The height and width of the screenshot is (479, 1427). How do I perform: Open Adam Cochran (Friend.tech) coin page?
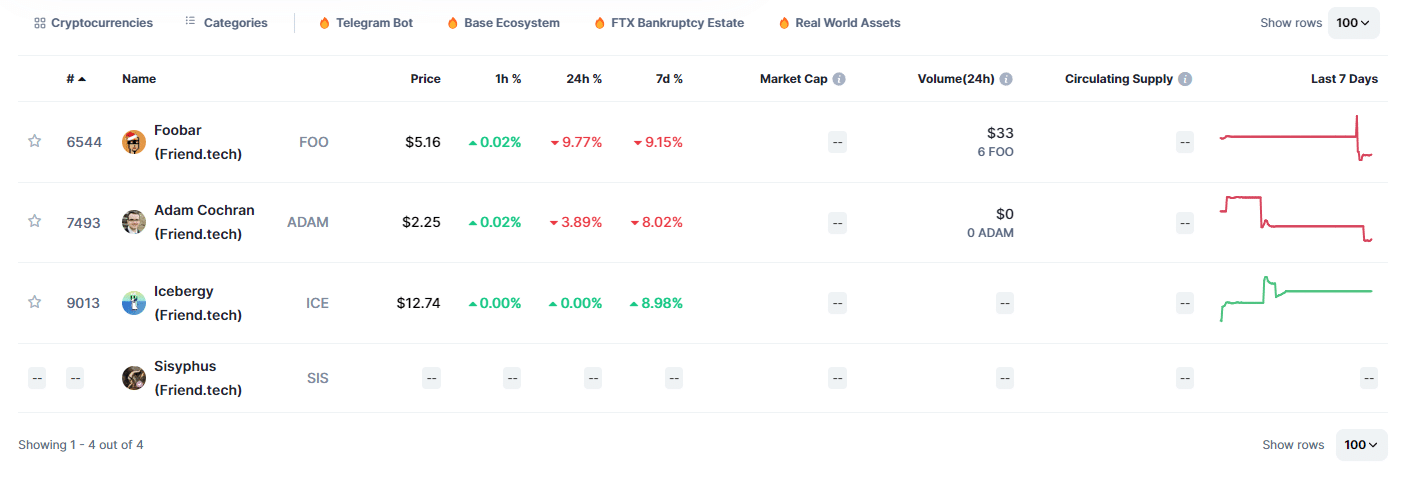point(204,222)
